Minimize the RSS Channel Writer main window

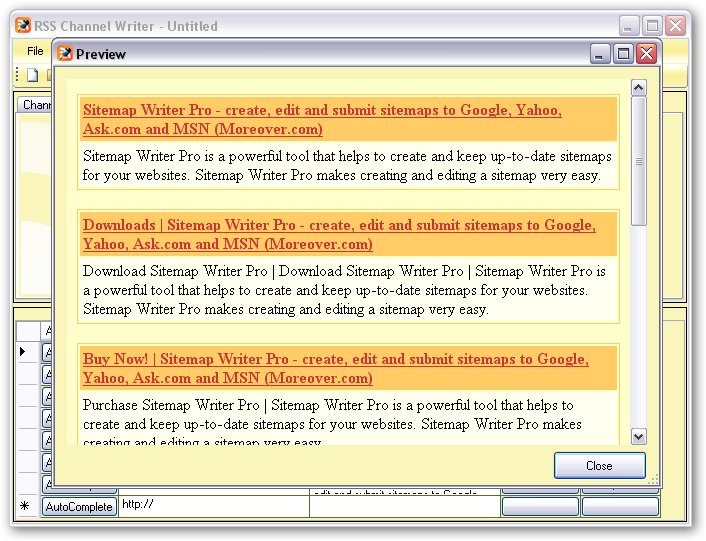629,25
